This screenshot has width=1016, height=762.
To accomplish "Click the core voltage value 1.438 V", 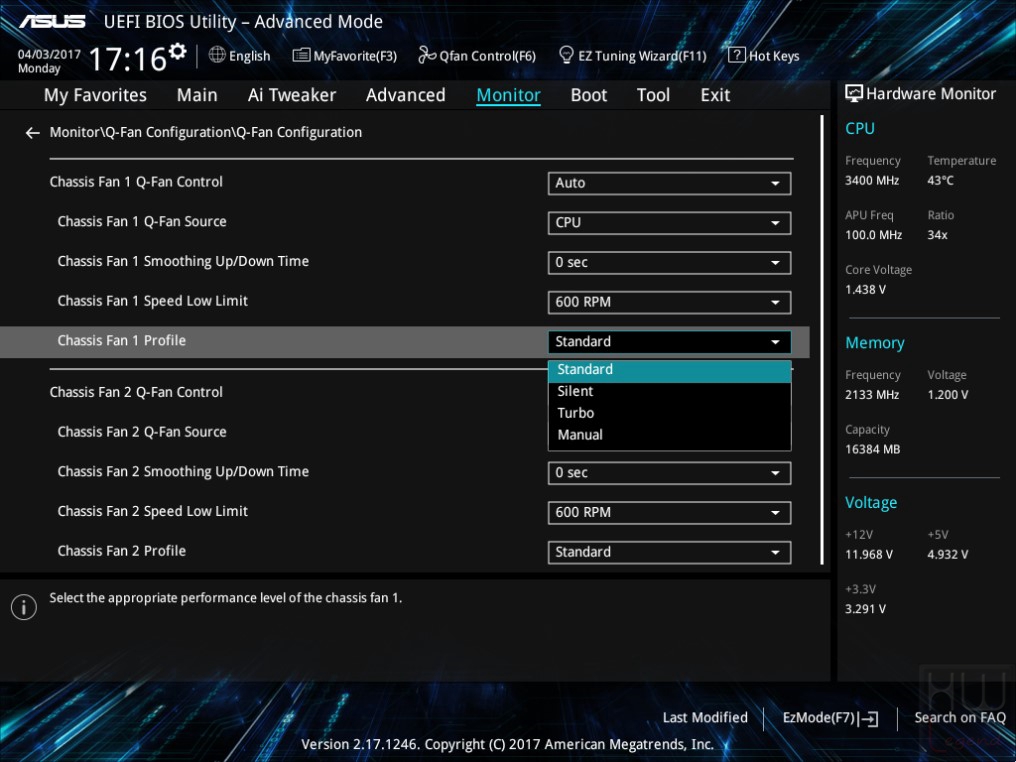I will point(865,290).
